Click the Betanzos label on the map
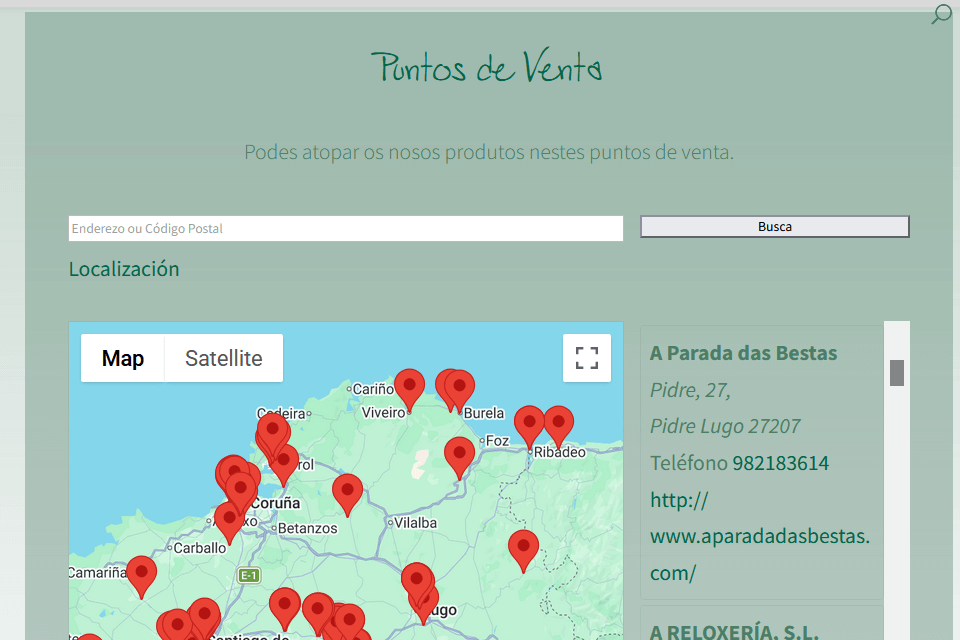This screenshot has height=640, width=960. click(307, 529)
